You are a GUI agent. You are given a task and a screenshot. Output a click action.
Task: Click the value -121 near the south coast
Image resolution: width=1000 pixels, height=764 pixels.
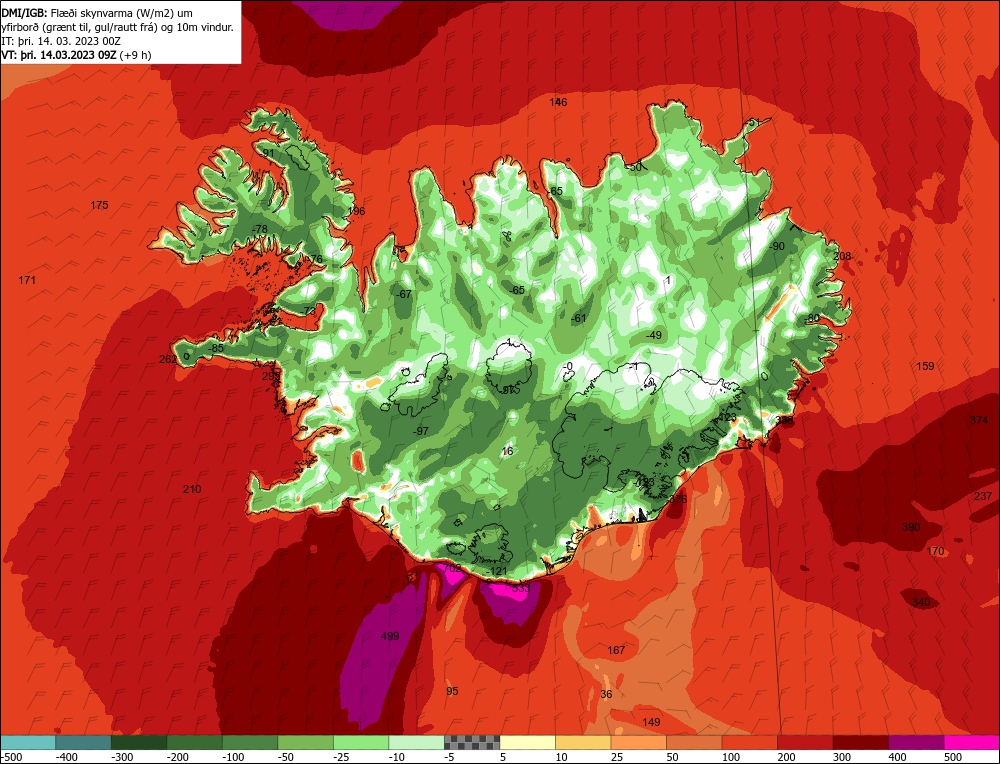tap(497, 571)
